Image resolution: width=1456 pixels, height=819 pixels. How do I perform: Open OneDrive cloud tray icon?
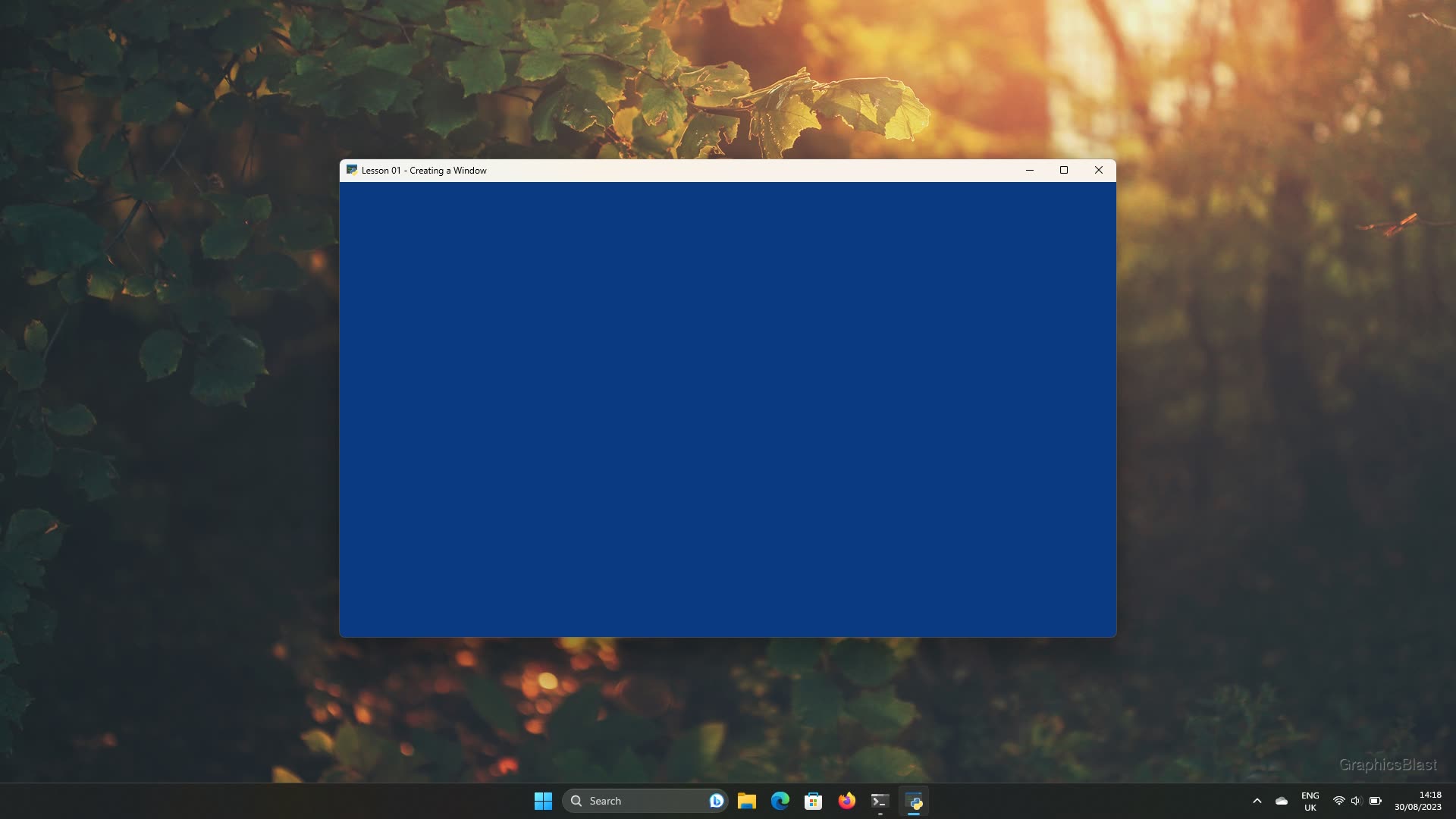[x=1282, y=801]
